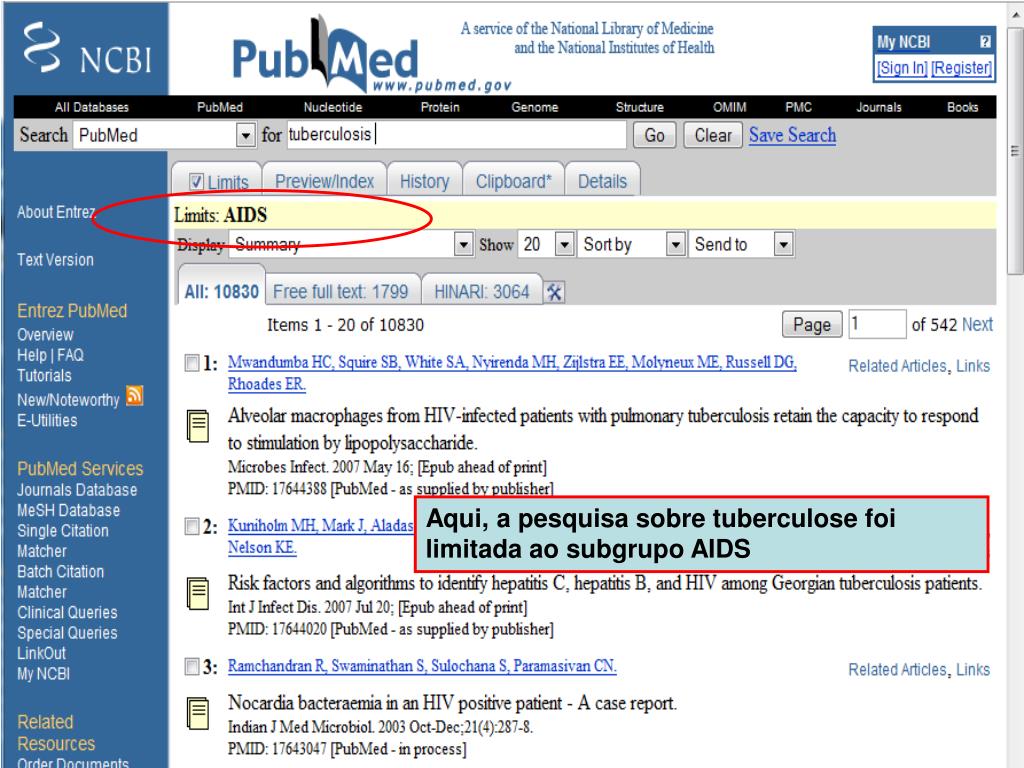Click OMIM in black menu bar
This screenshot has height=768, width=1024.
tap(729, 107)
